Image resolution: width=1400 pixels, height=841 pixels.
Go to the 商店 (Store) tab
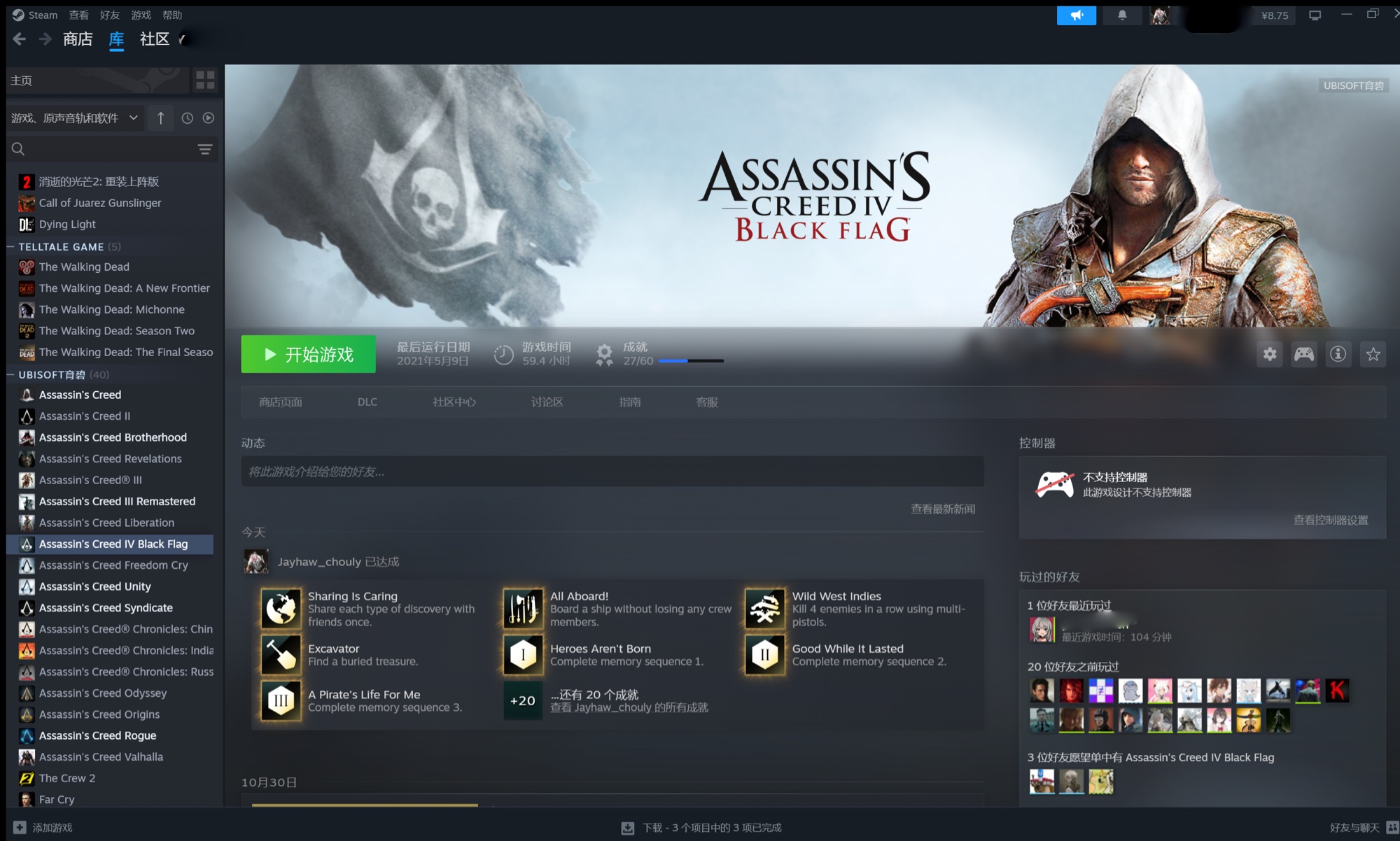point(78,39)
